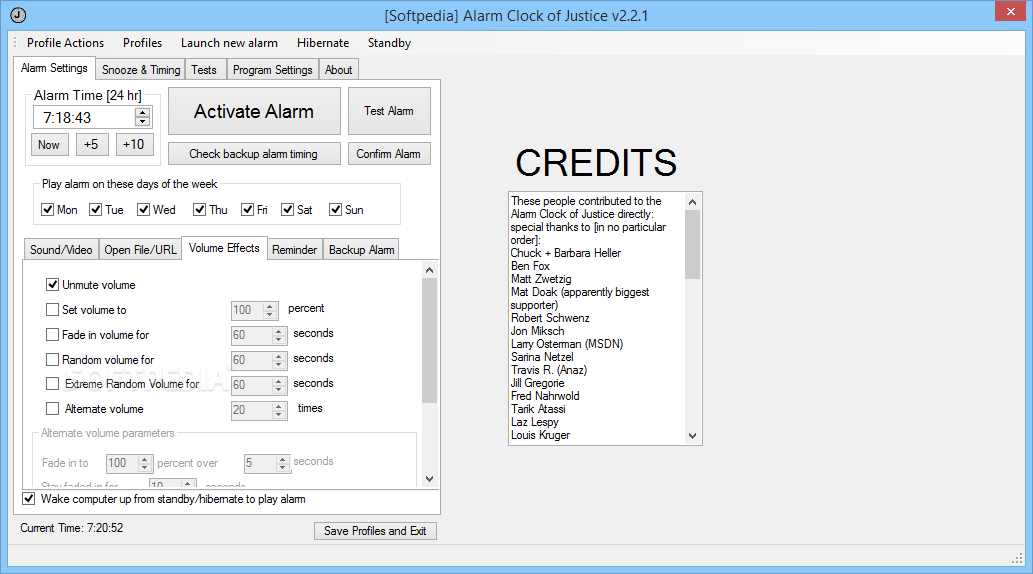Add five minutes with the +5 button

point(92,144)
